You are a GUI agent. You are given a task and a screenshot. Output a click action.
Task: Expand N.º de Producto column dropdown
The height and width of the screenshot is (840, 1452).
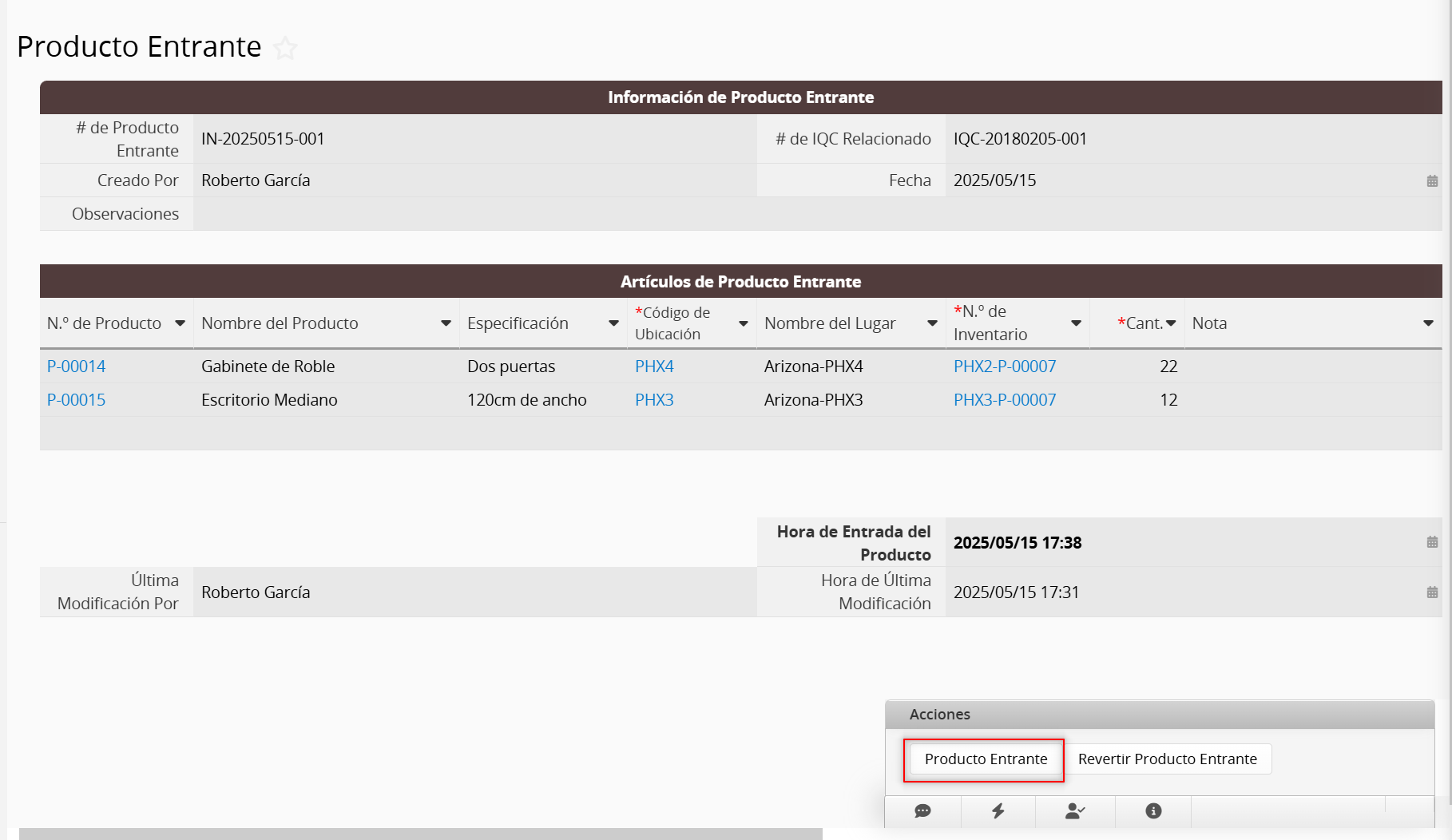[x=181, y=323]
